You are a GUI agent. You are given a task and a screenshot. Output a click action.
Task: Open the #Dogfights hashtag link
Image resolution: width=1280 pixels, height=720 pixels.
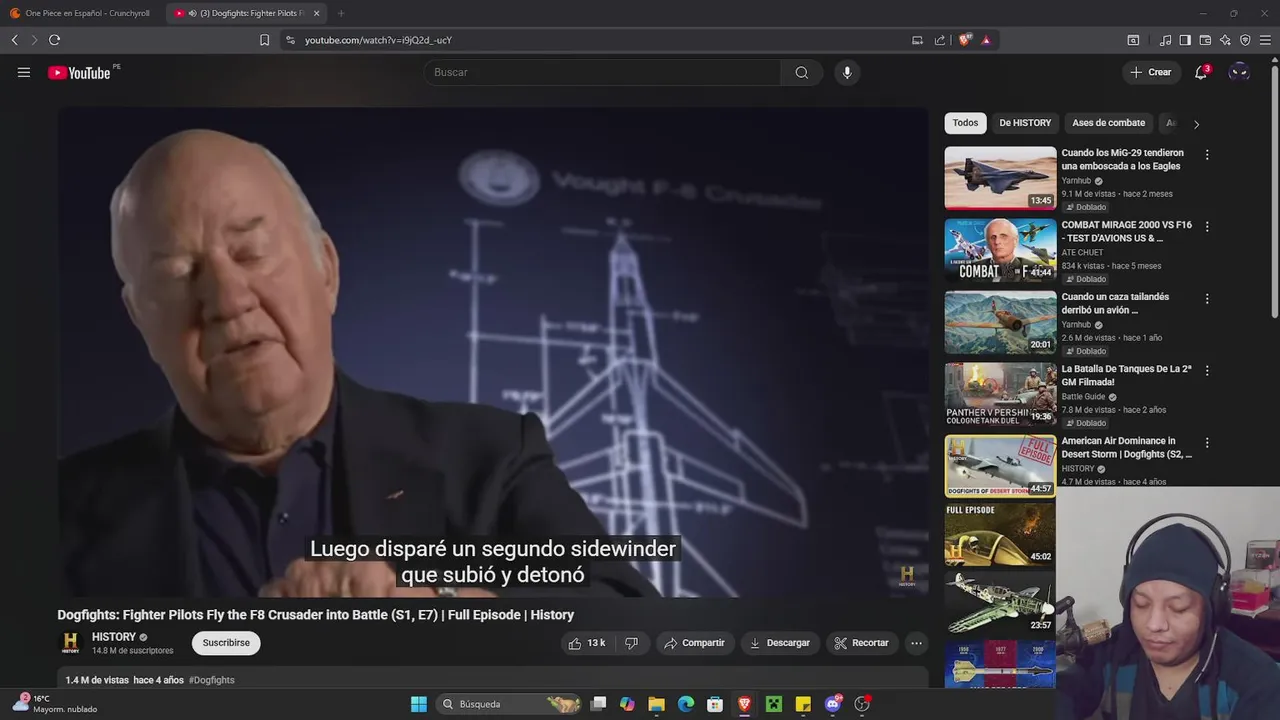pyautogui.click(x=212, y=680)
